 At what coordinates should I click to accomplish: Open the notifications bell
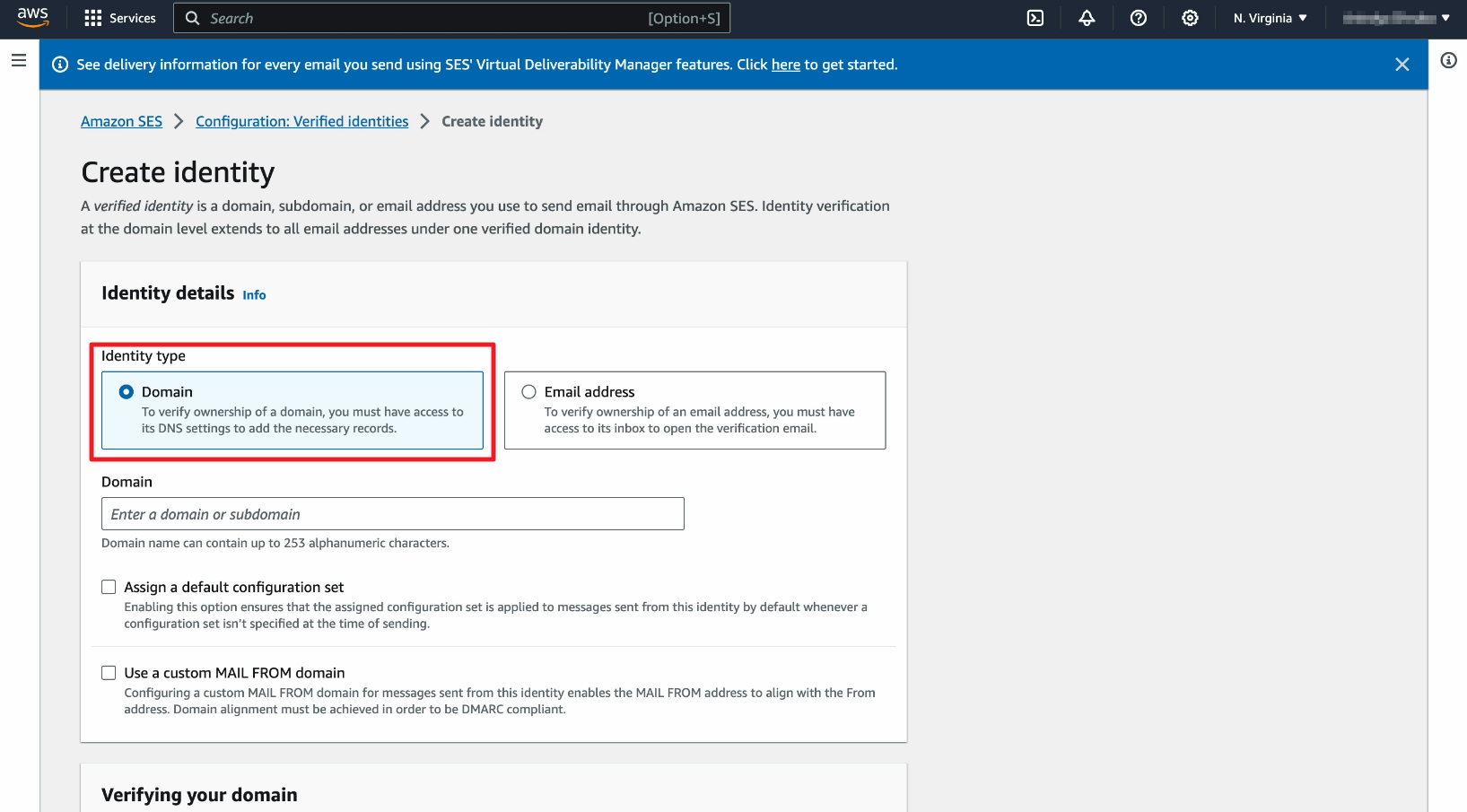coord(1087,18)
